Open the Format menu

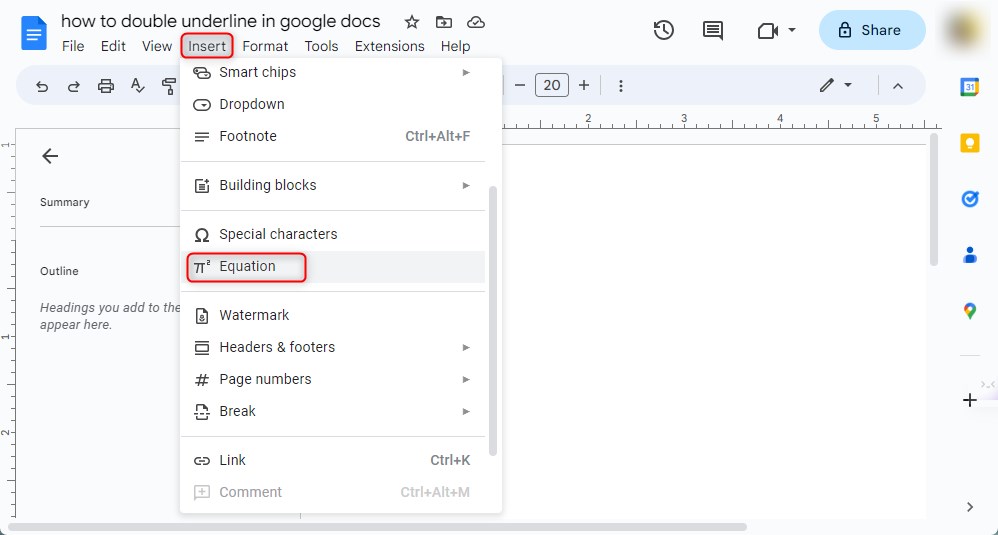coord(265,46)
